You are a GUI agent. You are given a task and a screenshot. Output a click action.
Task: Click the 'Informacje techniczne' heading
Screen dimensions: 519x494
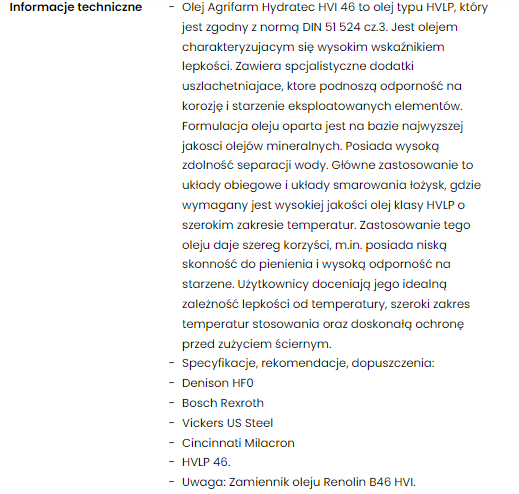[x=76, y=7]
